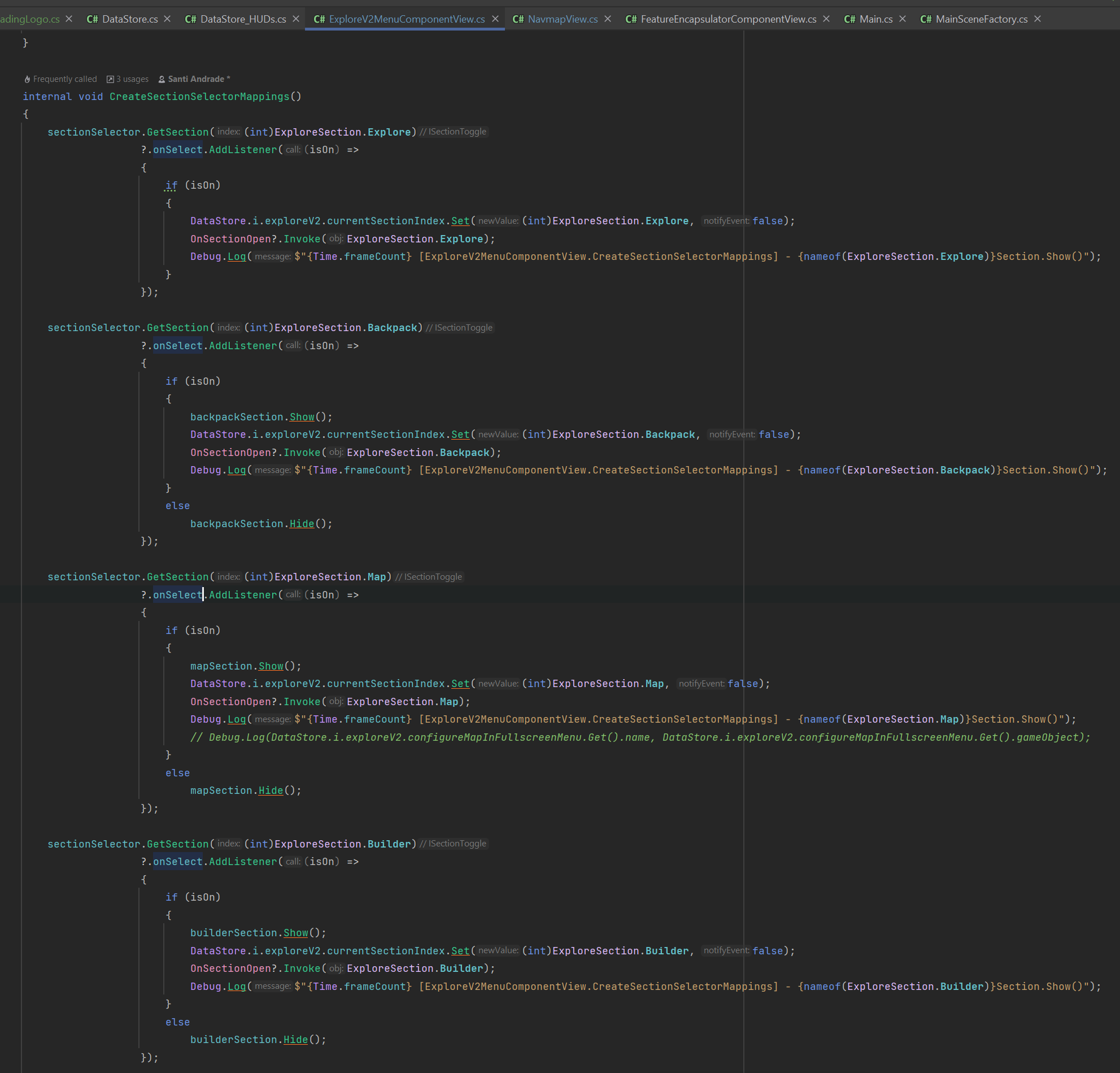Close the DataStore.cs tab

point(167,19)
